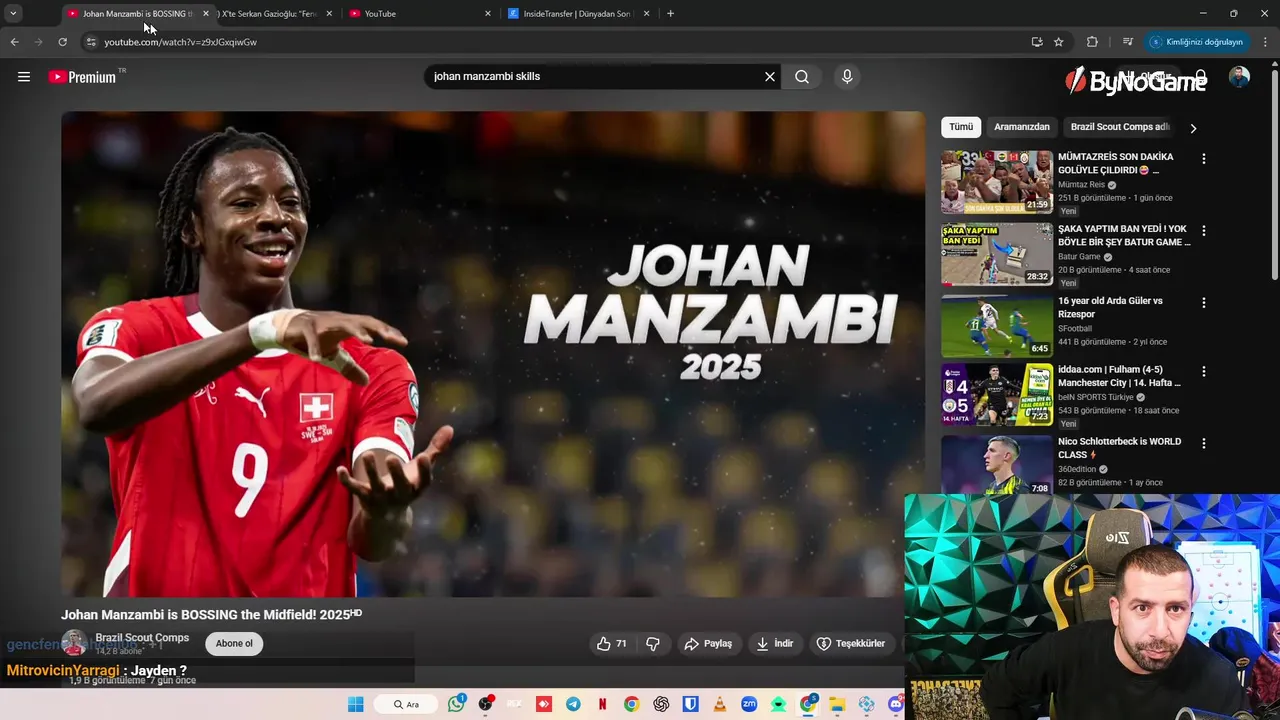Open Chrome's three-dot menu
Image resolution: width=1280 pixels, height=720 pixels.
1266,42
